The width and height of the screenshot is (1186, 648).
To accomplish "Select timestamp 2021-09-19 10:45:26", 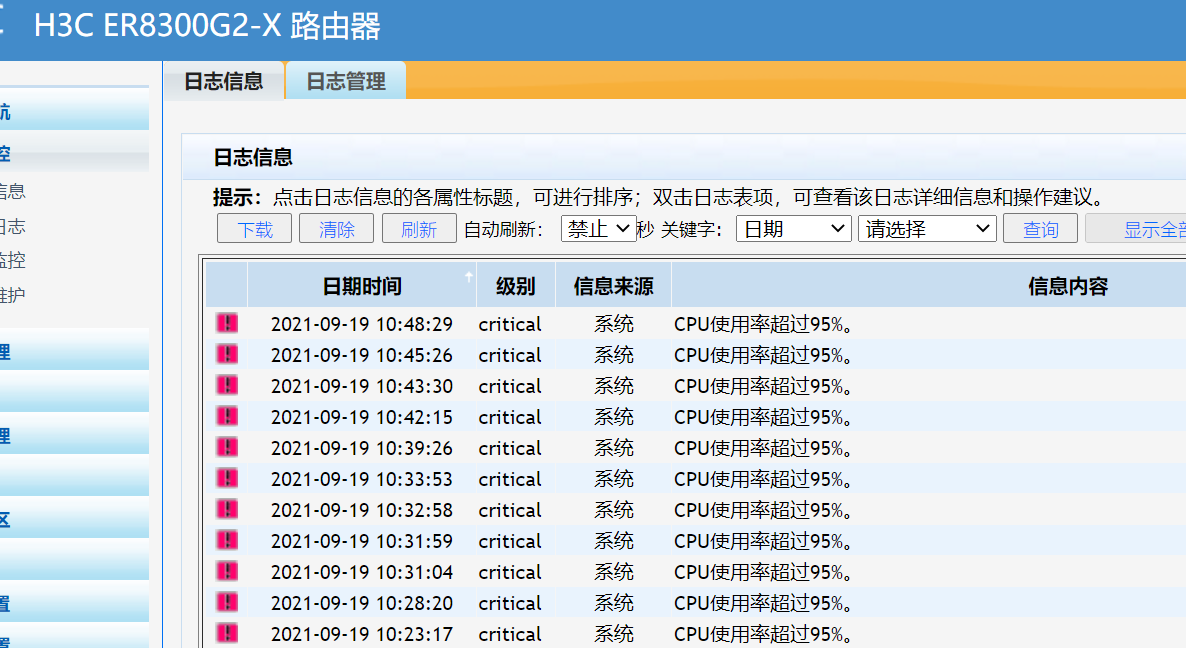I will pos(362,355).
